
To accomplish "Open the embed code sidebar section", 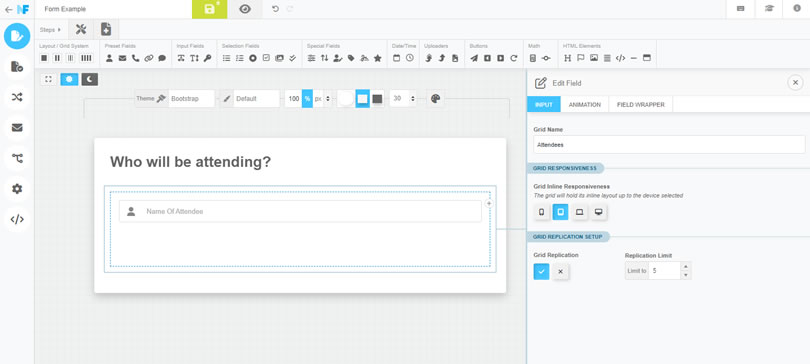I will [x=17, y=219].
